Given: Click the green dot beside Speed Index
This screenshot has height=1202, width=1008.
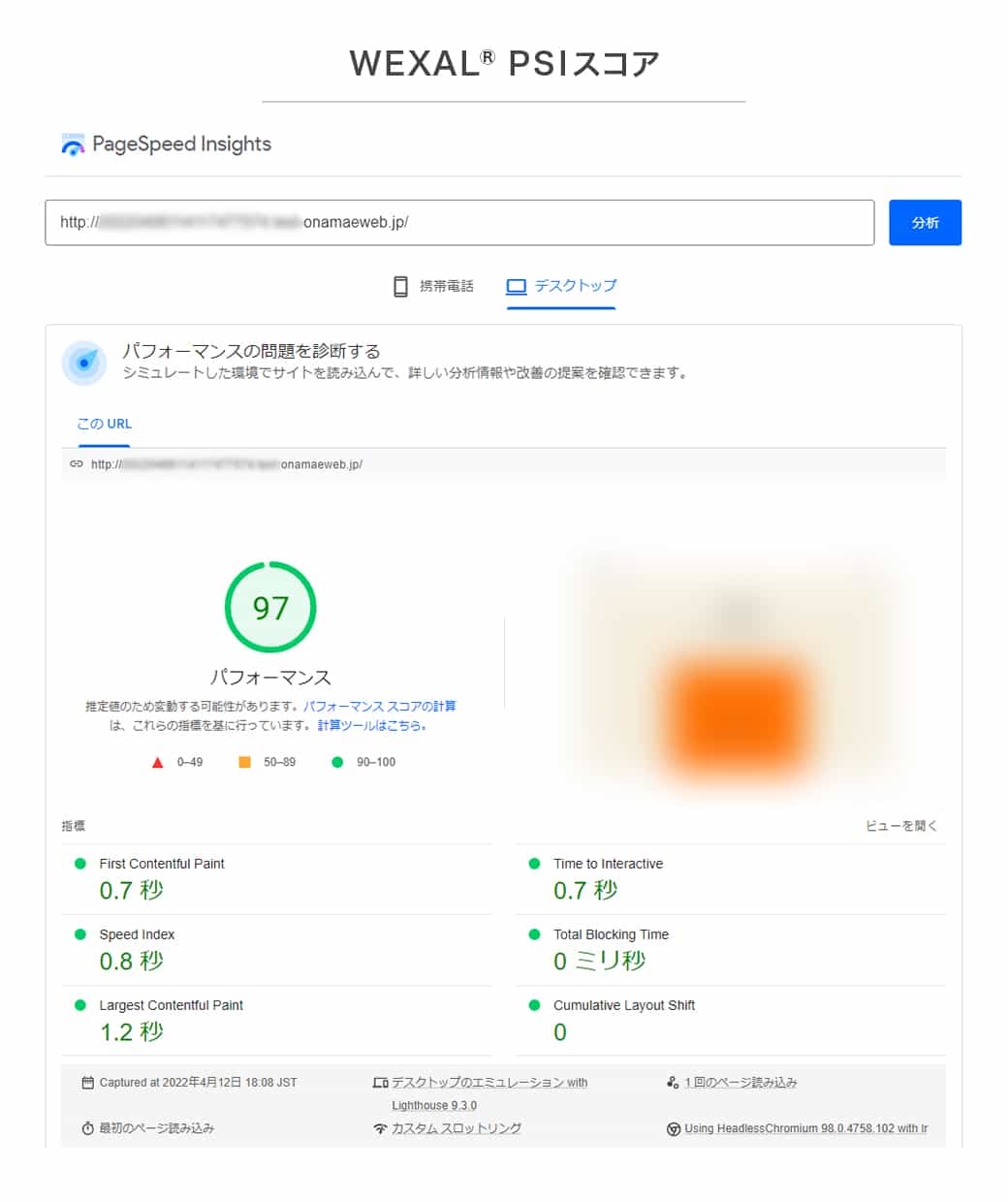Looking at the screenshot, I should [x=80, y=934].
